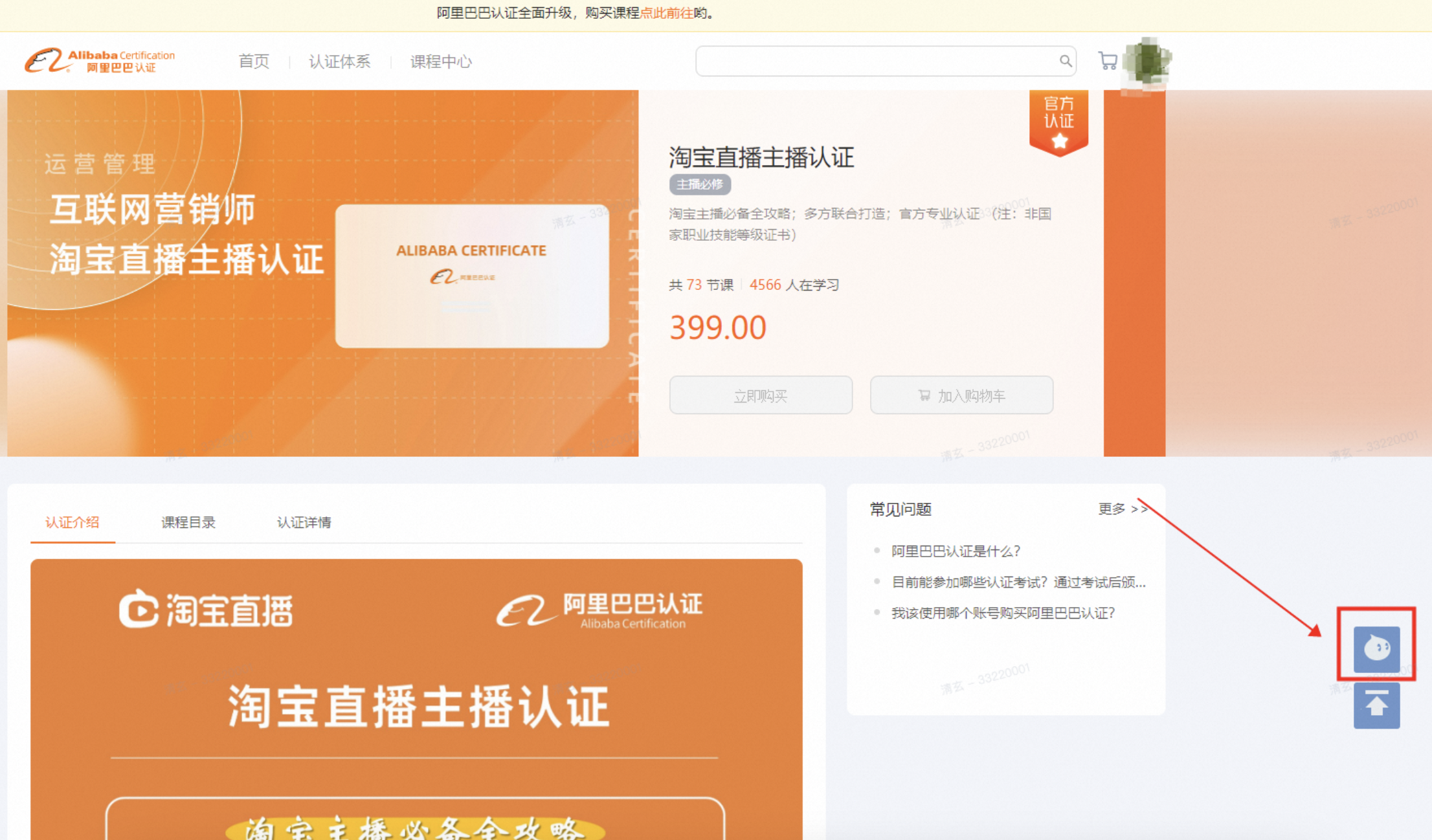
Task: Click the course title 淘宝直播主播认证
Action: (x=761, y=157)
